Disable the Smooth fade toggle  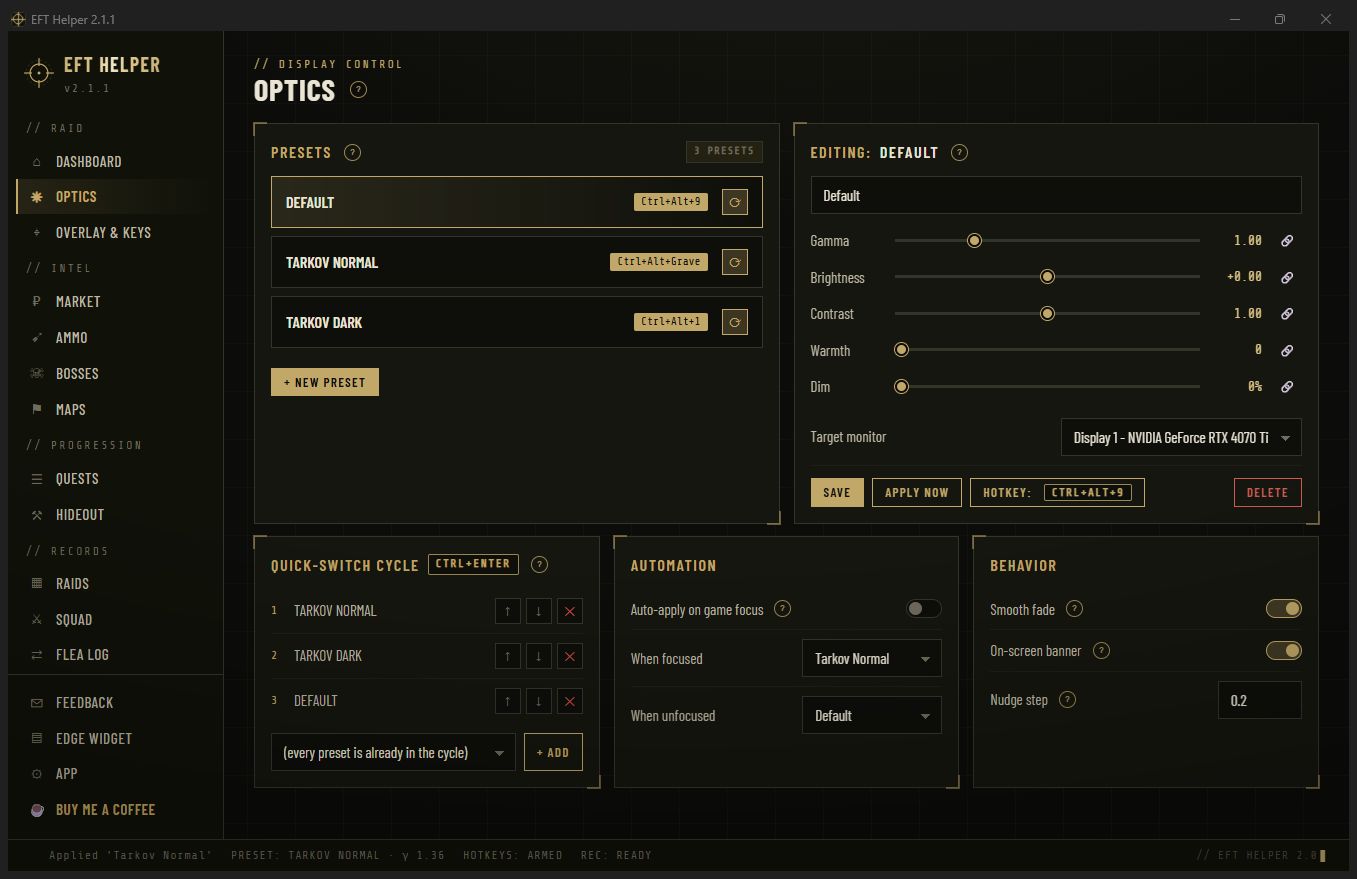1283,609
